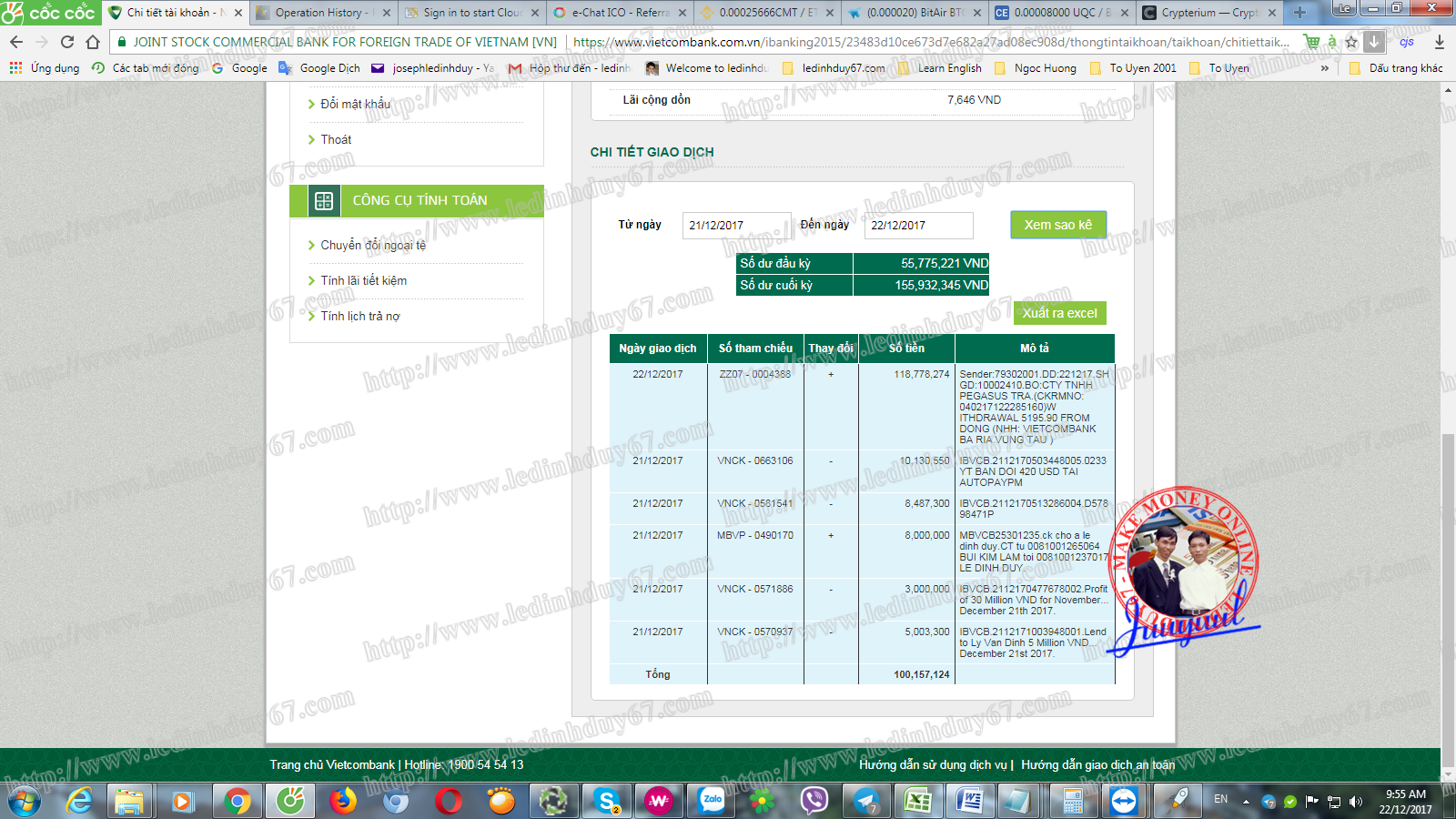Image resolution: width=1456 pixels, height=819 pixels.
Task: Open Opera browser from the taskbar
Action: tap(448, 802)
